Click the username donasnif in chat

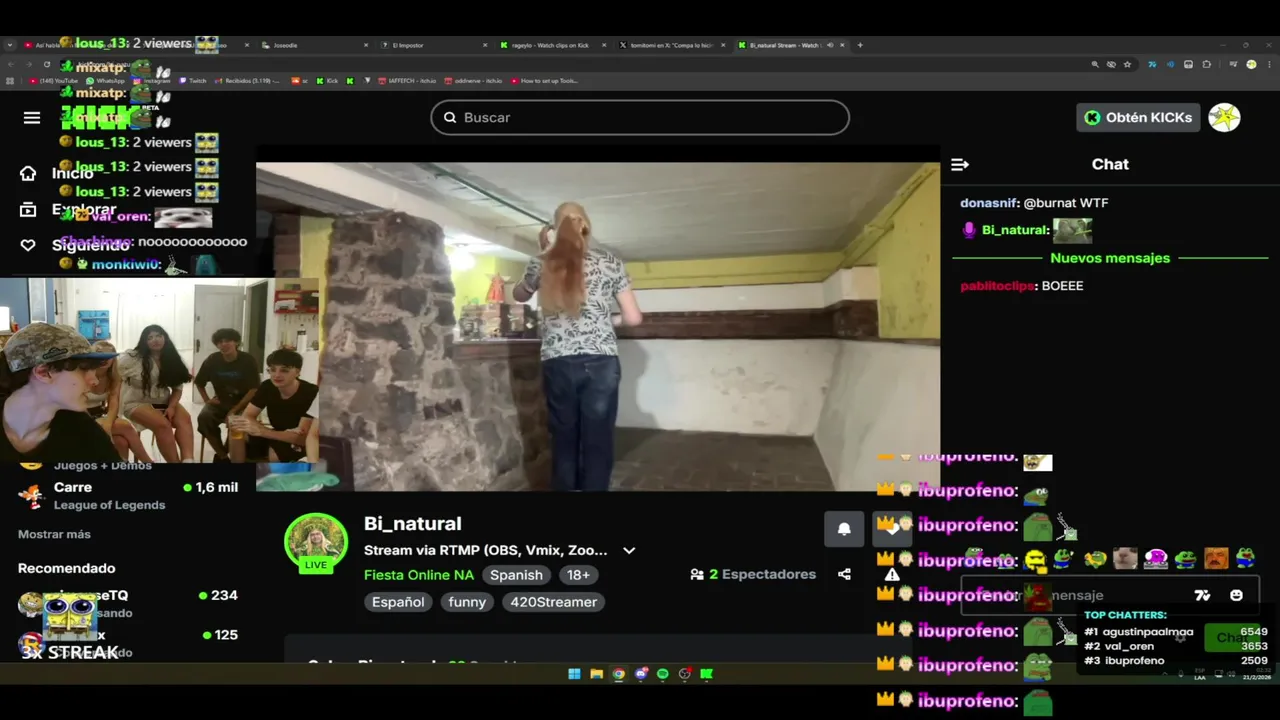pyautogui.click(x=988, y=203)
